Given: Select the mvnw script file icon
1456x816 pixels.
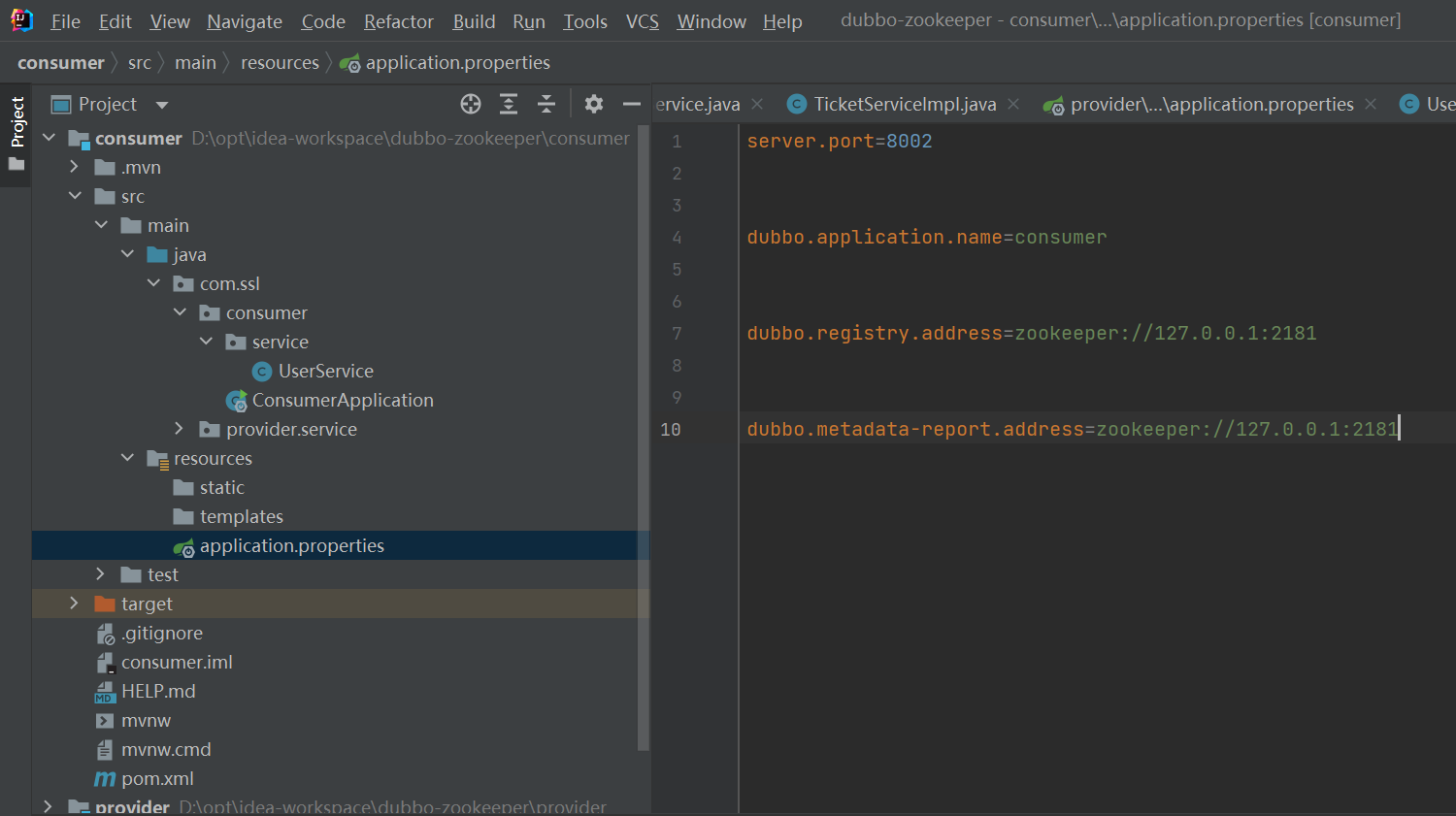Looking at the screenshot, I should [x=105, y=721].
